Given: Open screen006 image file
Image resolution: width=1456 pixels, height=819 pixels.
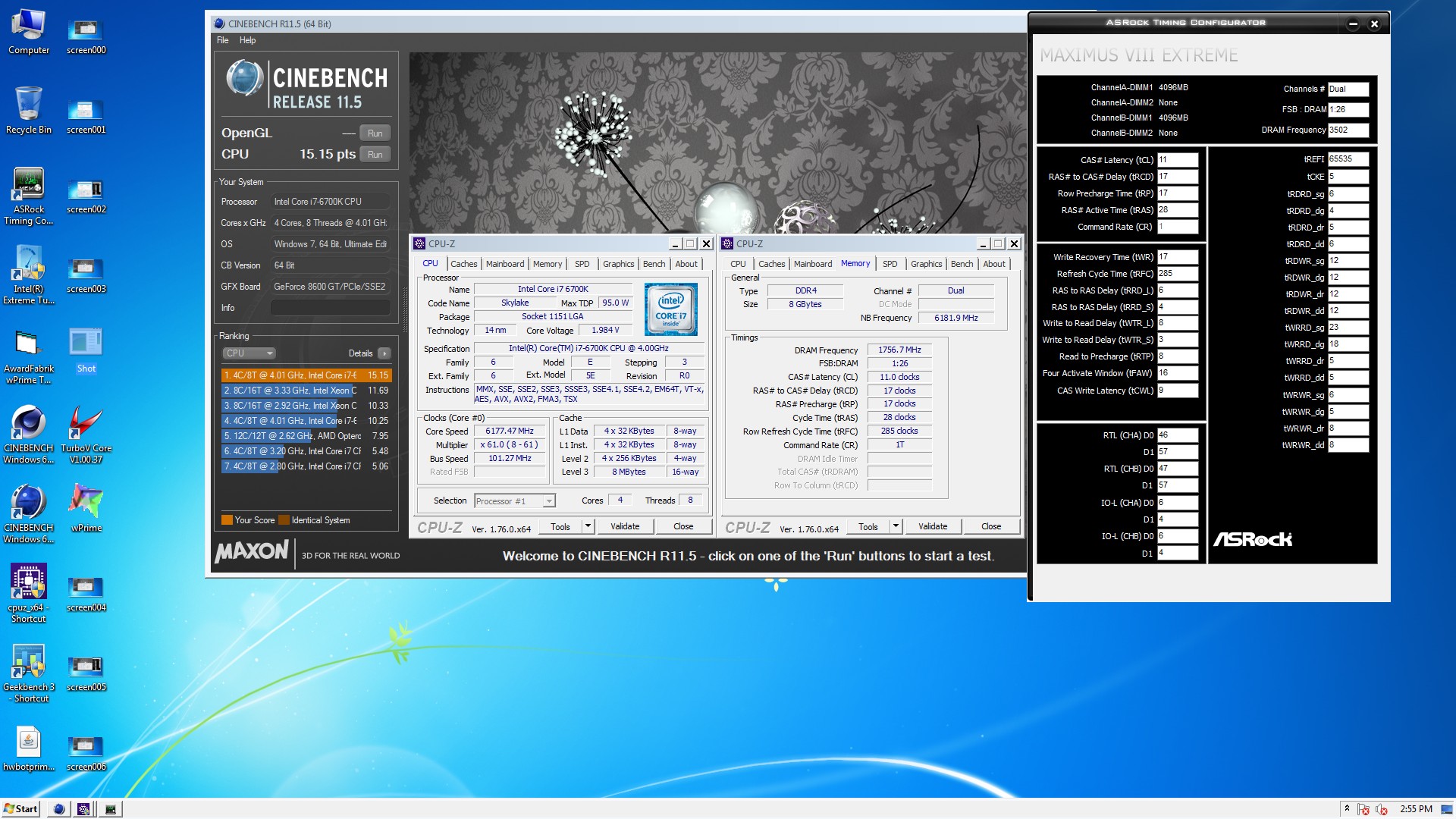Looking at the screenshot, I should 86,753.
